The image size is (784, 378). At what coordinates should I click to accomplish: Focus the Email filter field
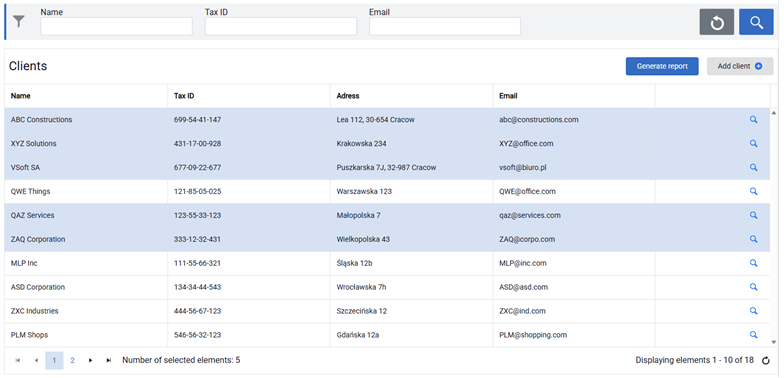tap(445, 26)
